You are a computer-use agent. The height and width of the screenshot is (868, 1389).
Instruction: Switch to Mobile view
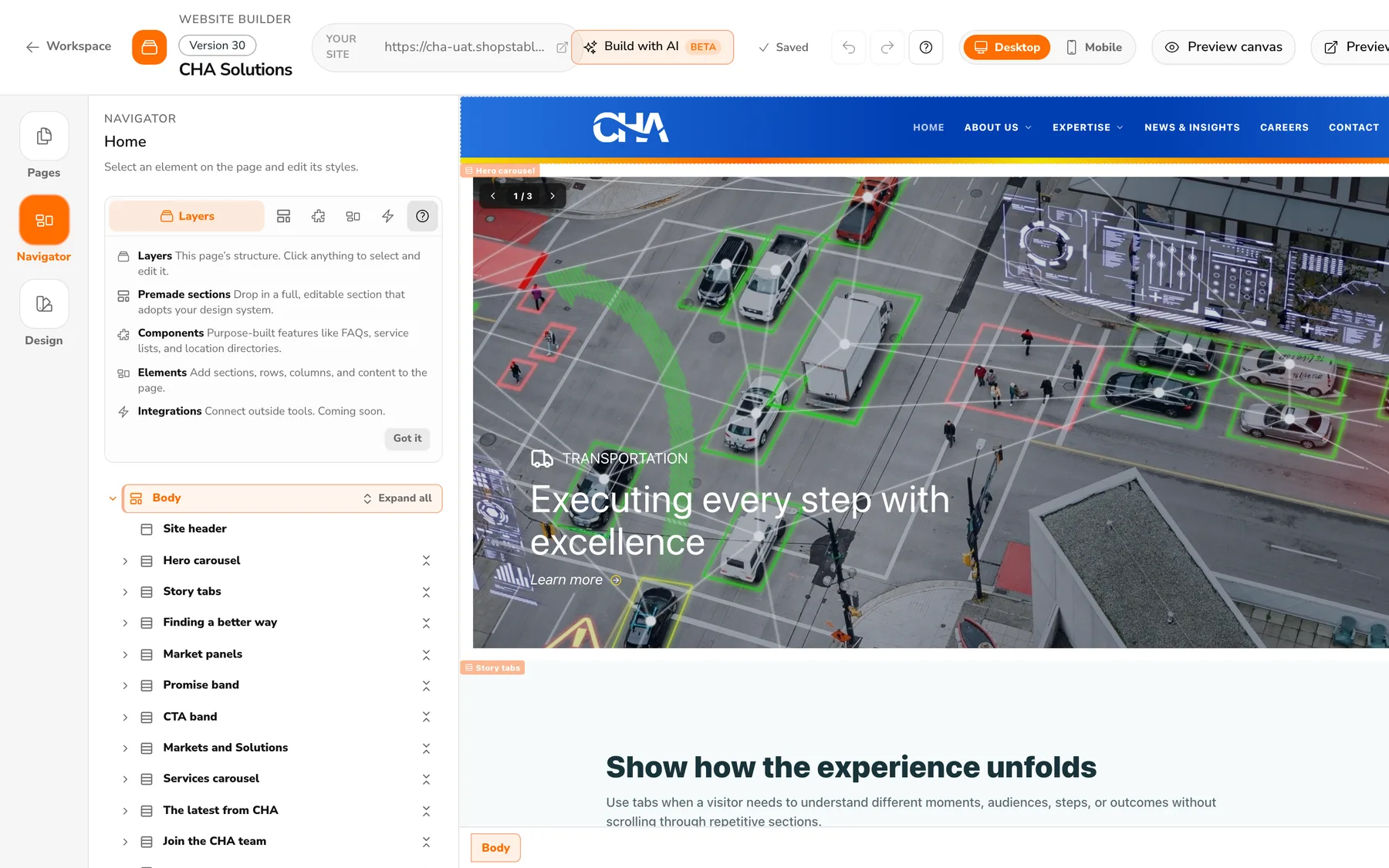pos(1094,47)
